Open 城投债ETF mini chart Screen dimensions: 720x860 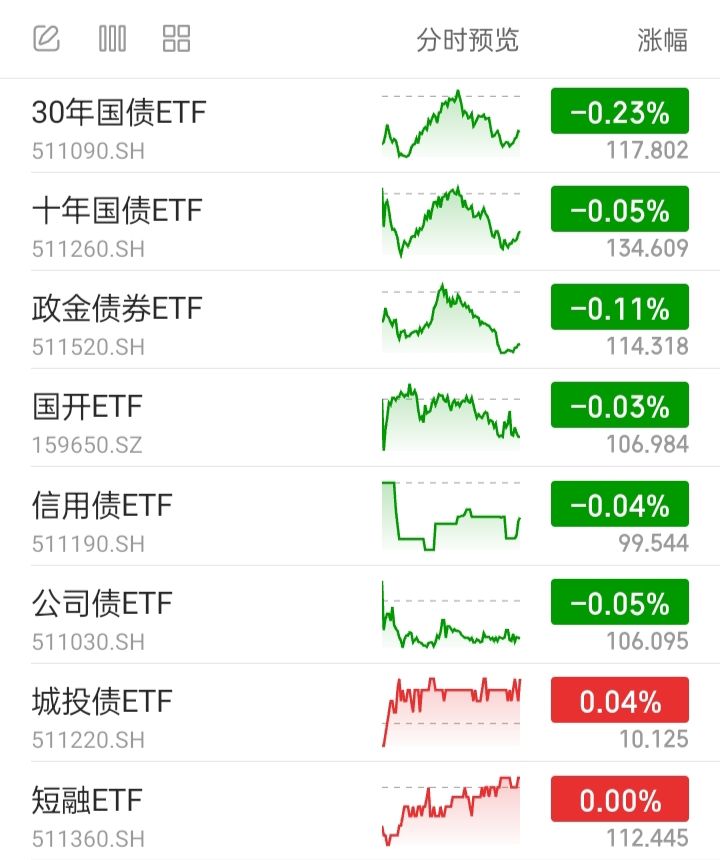451,711
